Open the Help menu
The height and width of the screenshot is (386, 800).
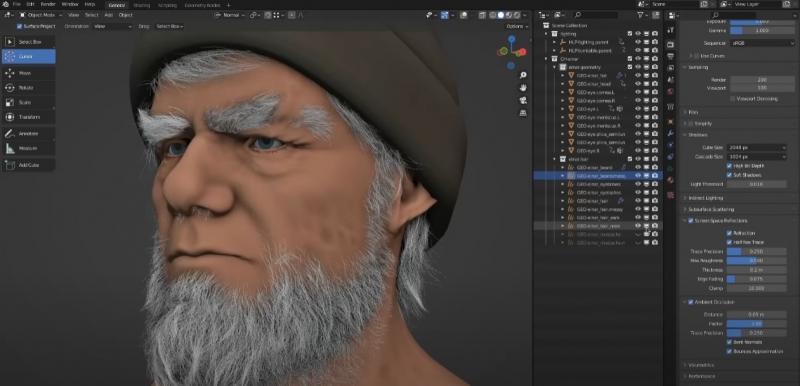(90, 4)
